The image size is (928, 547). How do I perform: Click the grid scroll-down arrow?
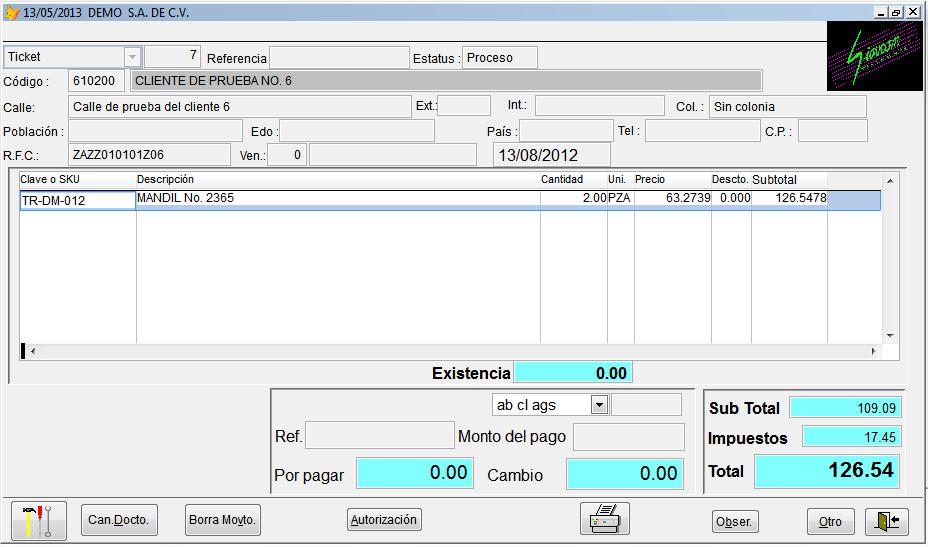tap(890, 336)
